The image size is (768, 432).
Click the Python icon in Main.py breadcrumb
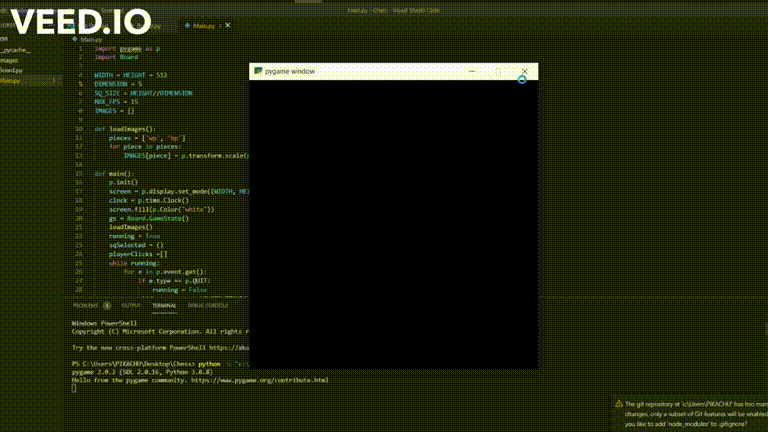[x=74, y=39]
